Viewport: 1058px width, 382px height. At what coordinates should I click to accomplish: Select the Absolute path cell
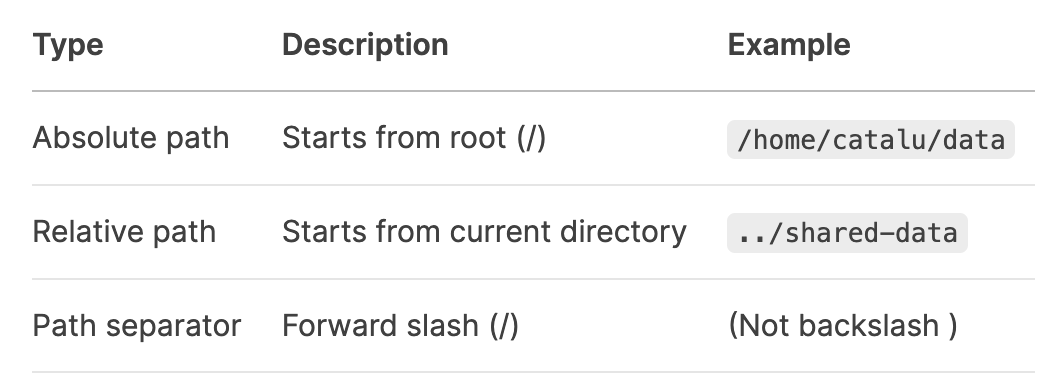tap(131, 138)
